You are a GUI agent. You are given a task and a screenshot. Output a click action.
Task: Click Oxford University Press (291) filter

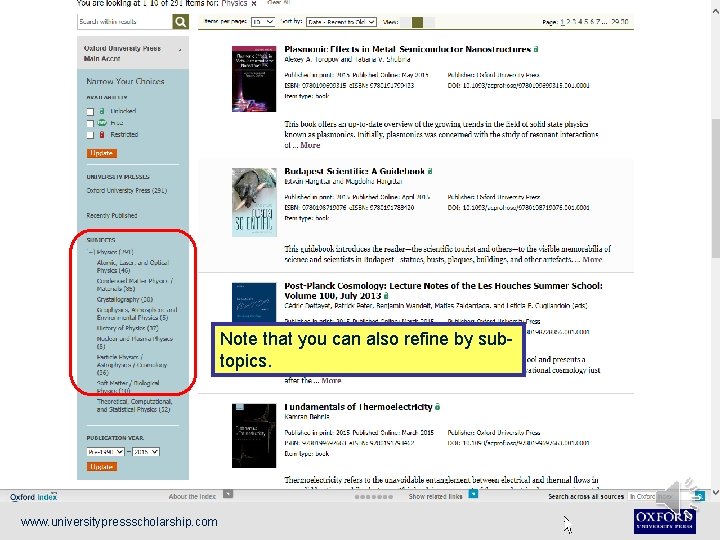127,191
